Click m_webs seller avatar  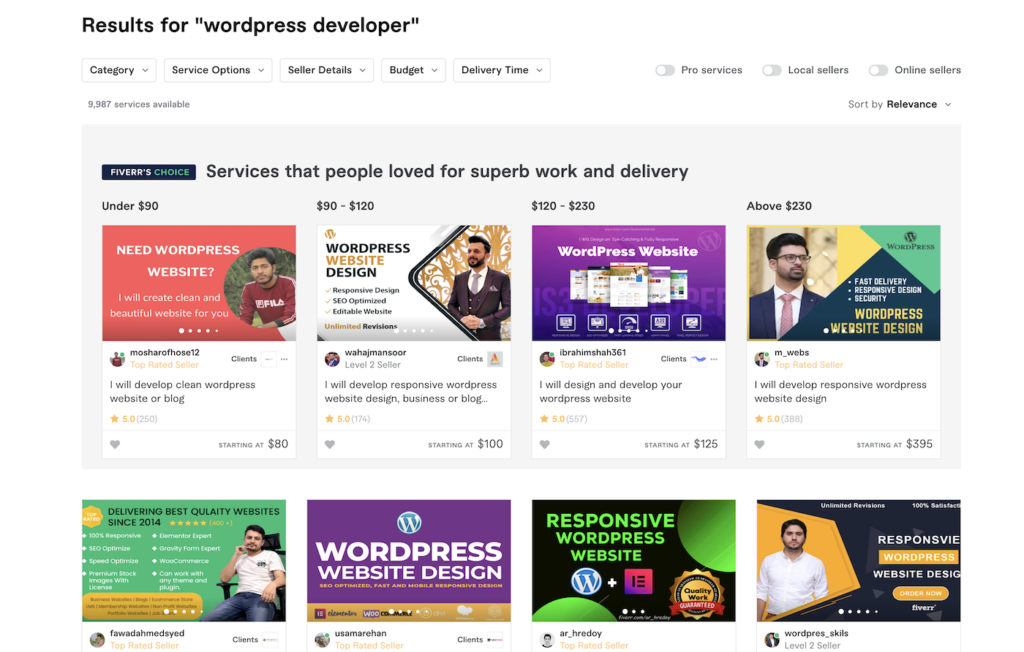click(x=762, y=359)
